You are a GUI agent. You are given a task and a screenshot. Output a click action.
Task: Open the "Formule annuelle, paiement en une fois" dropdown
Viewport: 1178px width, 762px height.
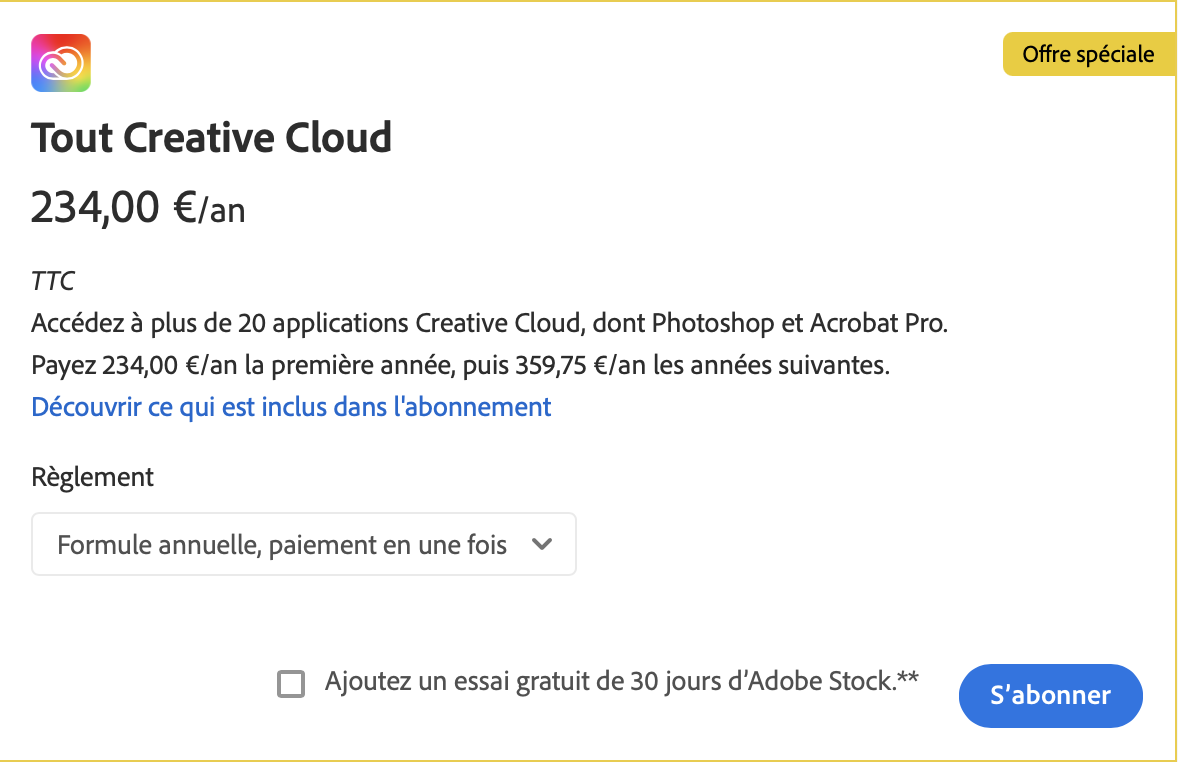pos(283,545)
